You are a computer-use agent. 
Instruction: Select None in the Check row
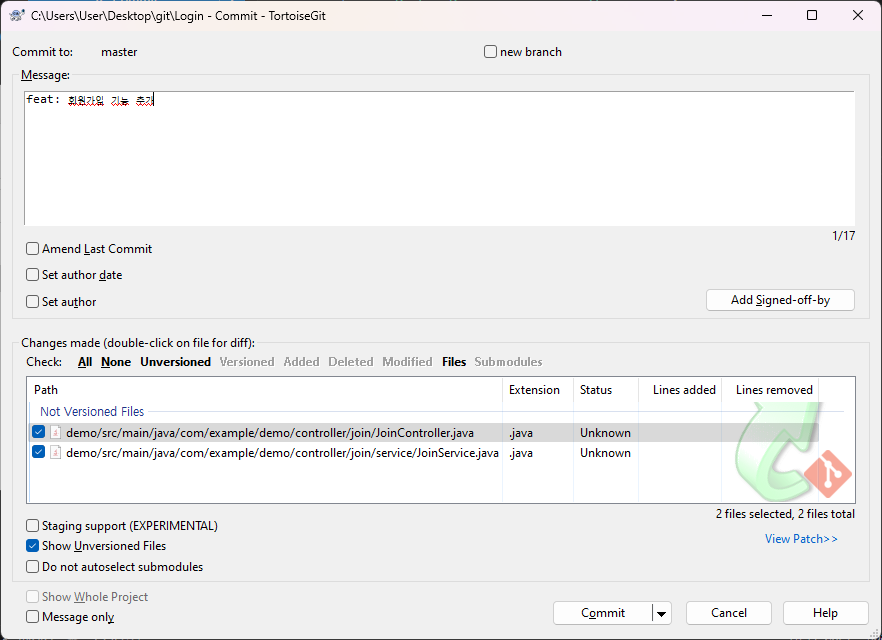click(x=116, y=362)
